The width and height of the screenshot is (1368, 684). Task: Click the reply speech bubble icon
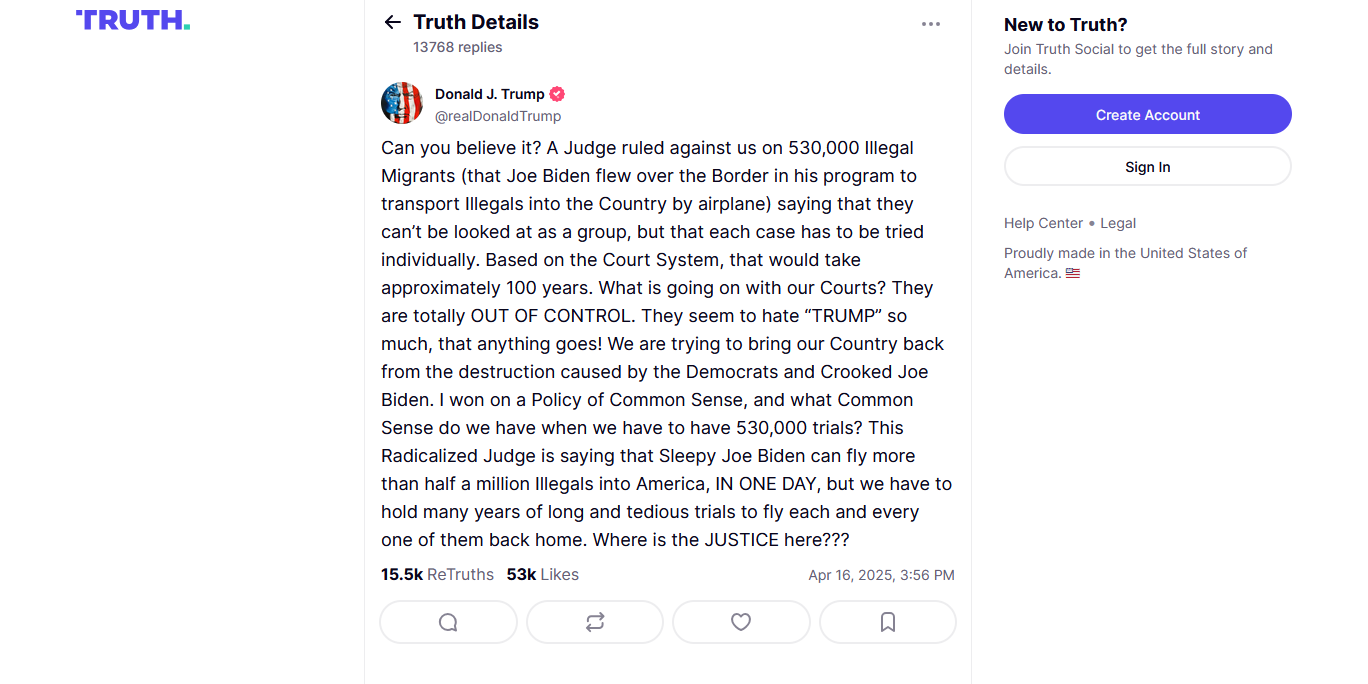tap(448, 622)
